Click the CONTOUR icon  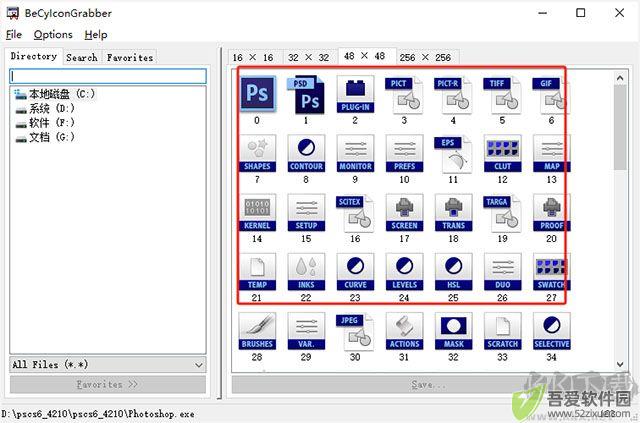306,154
